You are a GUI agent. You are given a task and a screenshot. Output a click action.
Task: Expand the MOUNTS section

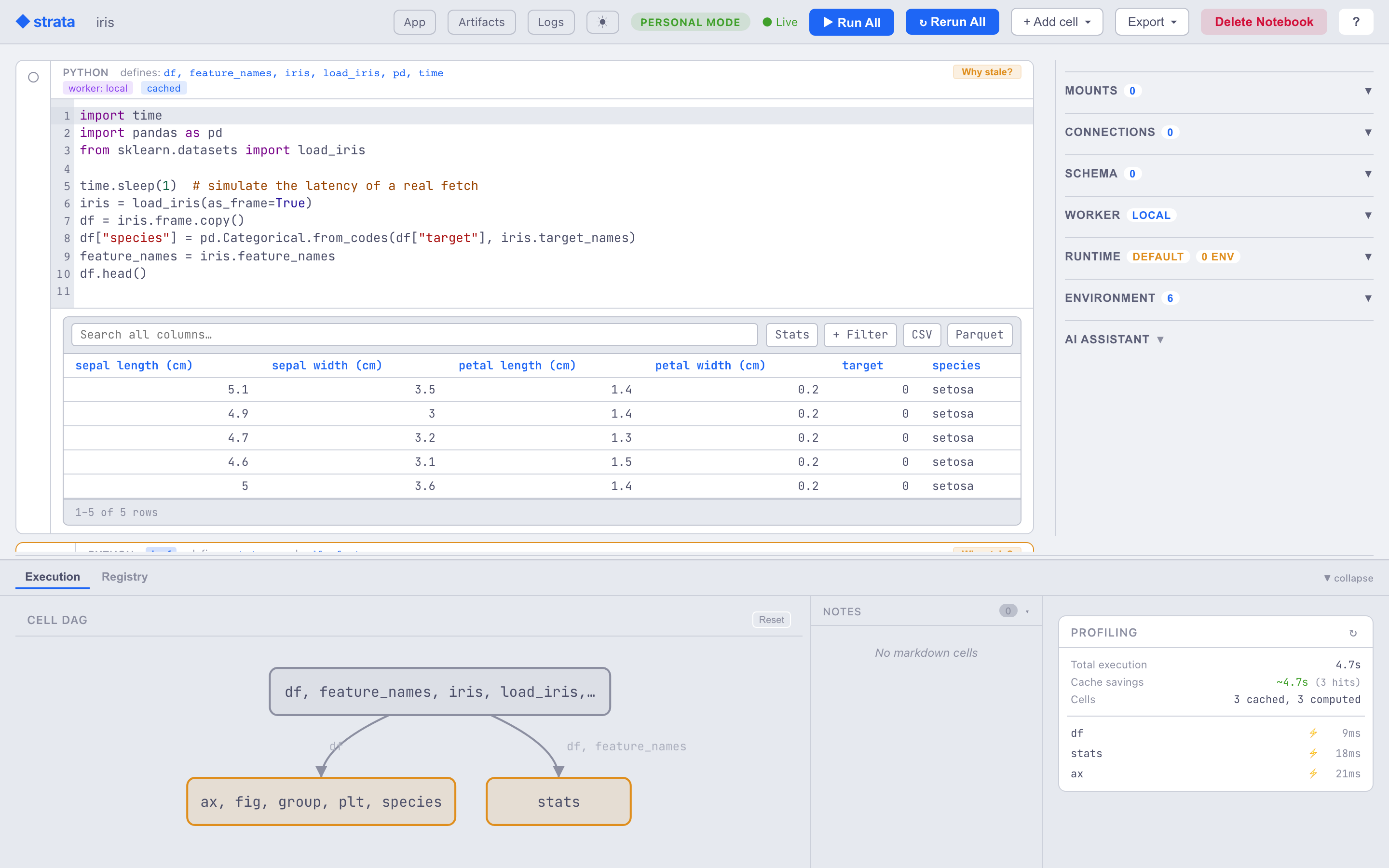(x=1219, y=91)
